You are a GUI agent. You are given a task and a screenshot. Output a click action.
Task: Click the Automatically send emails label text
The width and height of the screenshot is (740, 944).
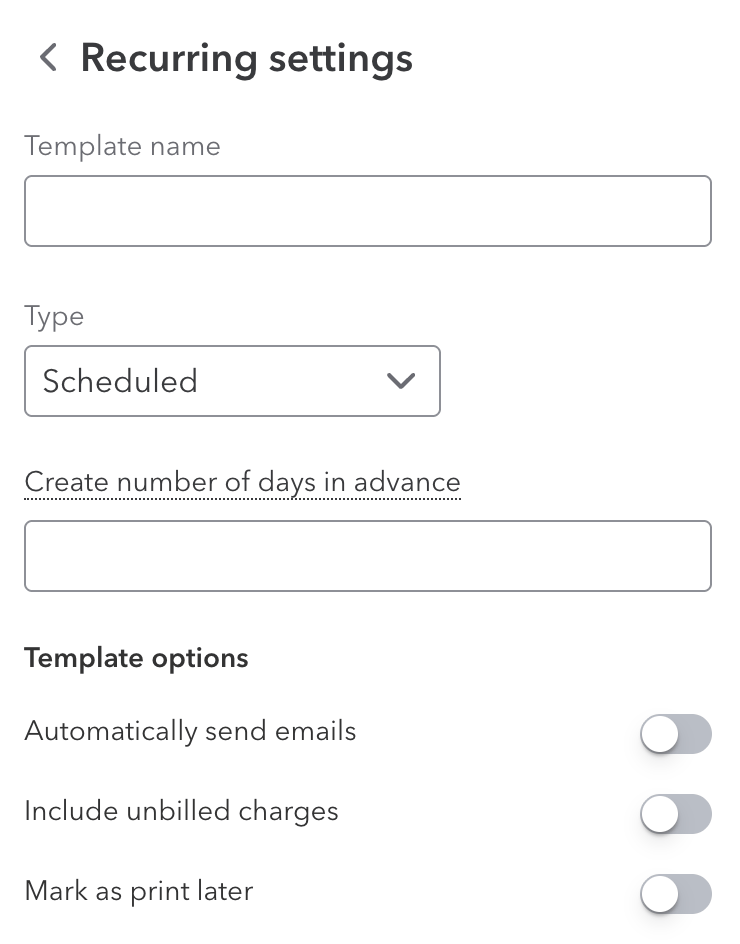[190, 731]
